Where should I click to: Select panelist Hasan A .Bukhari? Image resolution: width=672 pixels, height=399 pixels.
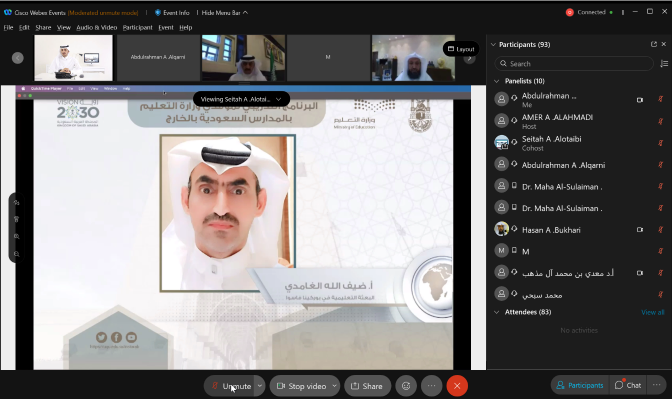(579, 230)
